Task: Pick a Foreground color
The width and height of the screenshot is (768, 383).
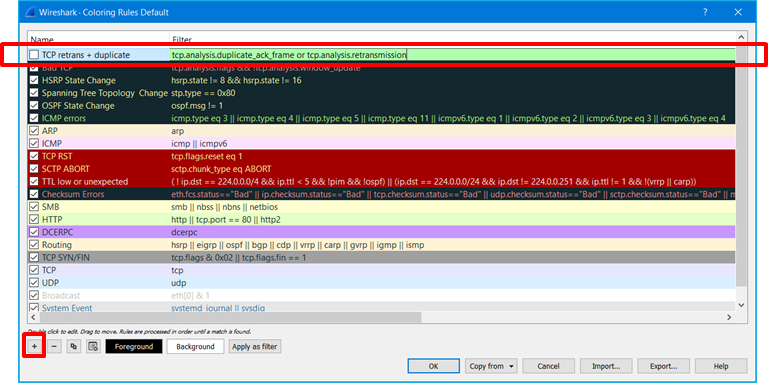Action: (134, 346)
